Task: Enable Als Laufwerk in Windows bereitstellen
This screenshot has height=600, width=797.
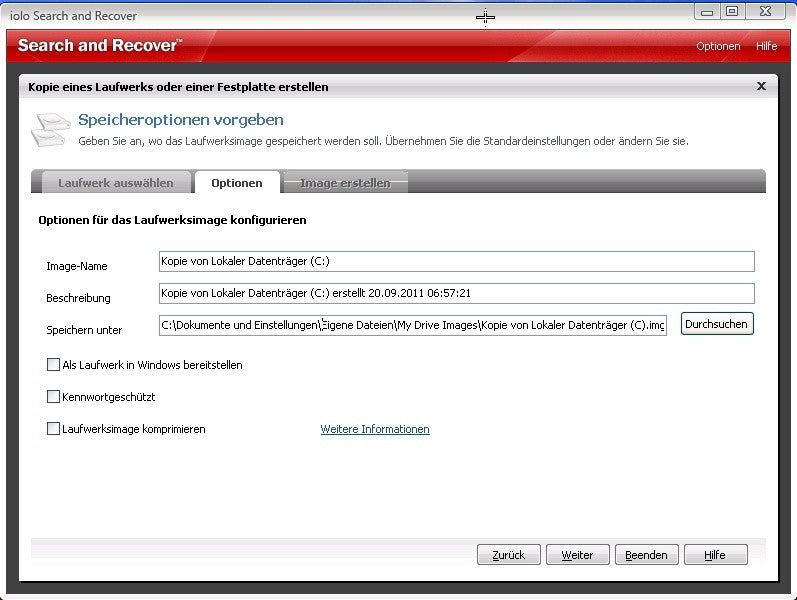Action: pyautogui.click(x=53, y=365)
